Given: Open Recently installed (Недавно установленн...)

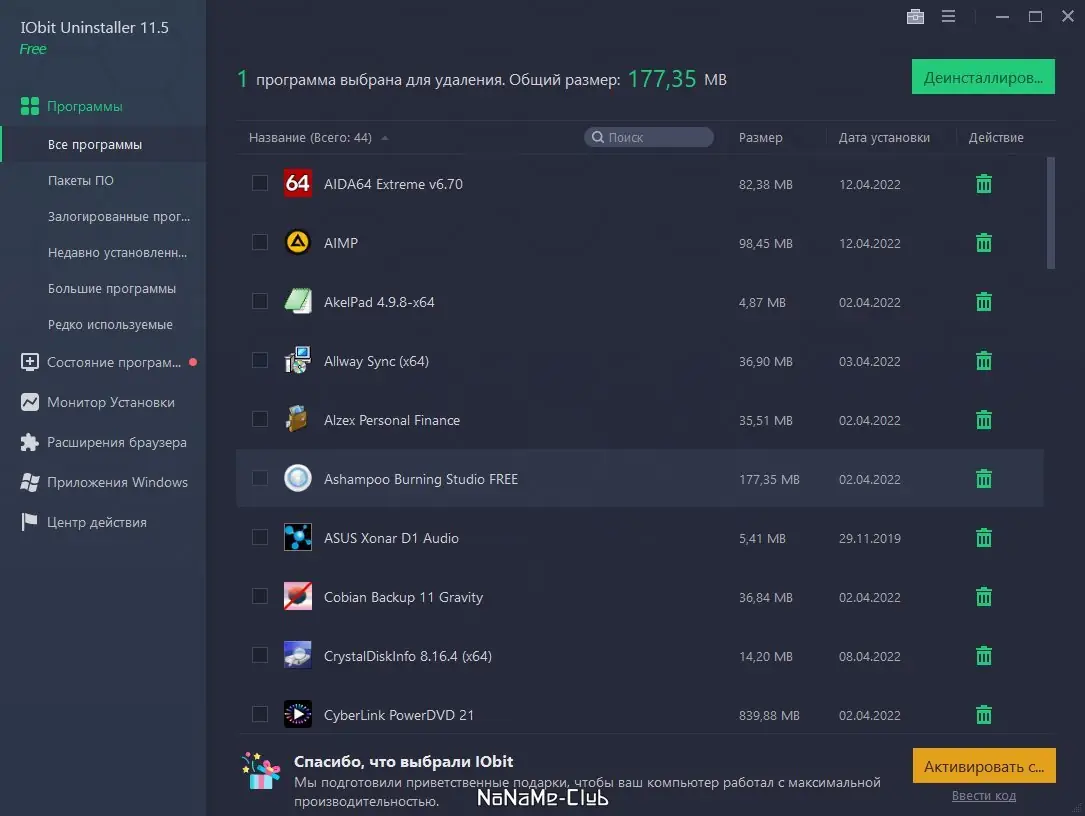Looking at the screenshot, I should pyautogui.click(x=118, y=253).
